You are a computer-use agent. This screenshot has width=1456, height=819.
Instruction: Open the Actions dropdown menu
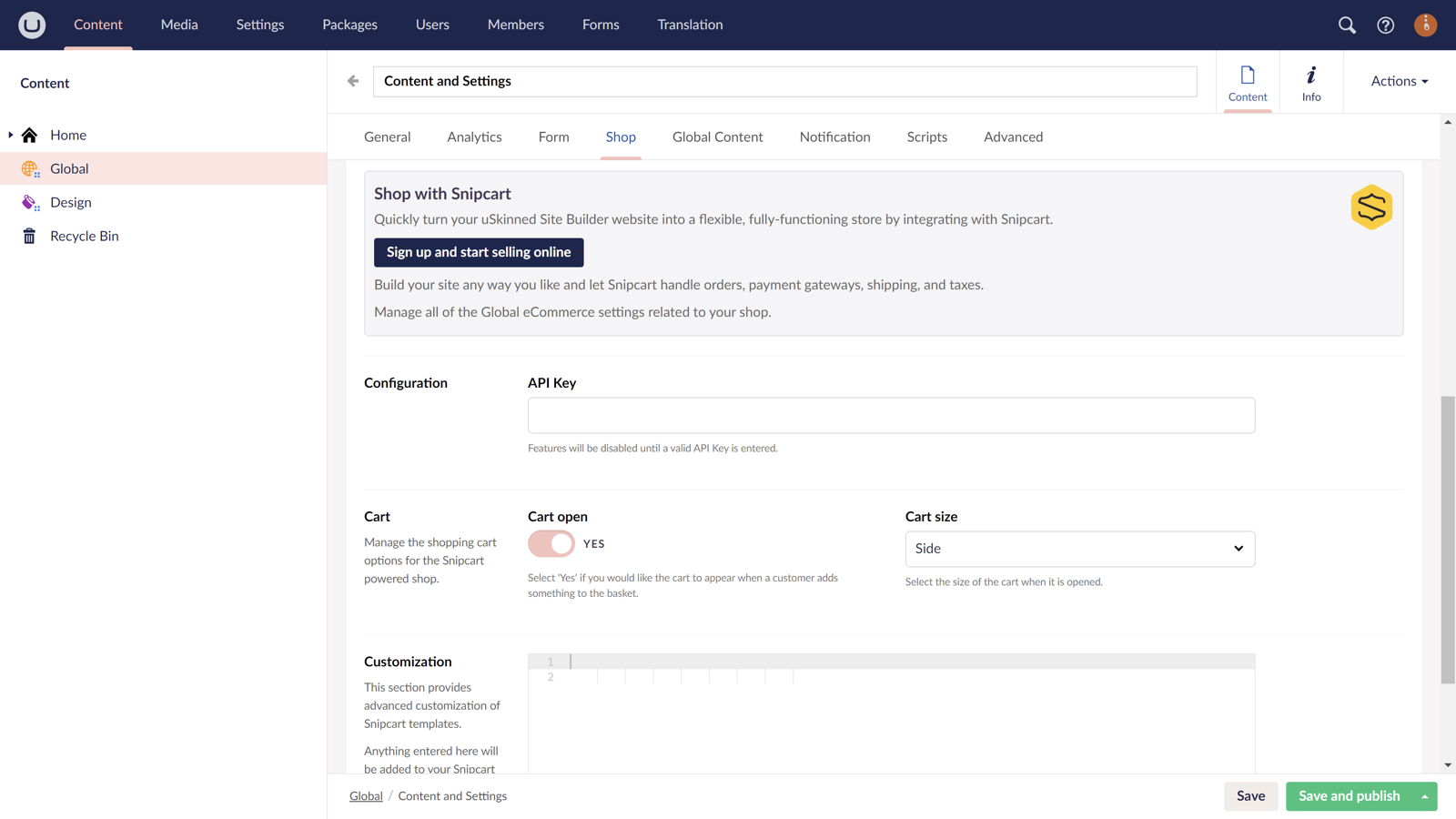click(1399, 81)
